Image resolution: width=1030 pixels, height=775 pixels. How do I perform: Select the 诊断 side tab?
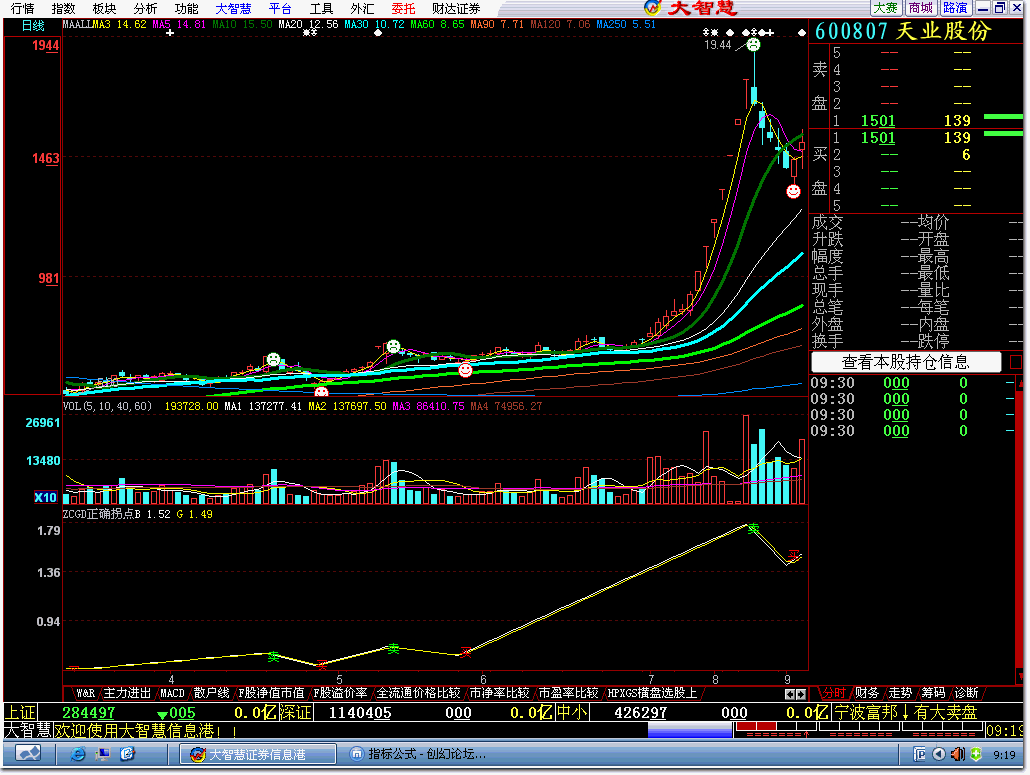click(967, 693)
